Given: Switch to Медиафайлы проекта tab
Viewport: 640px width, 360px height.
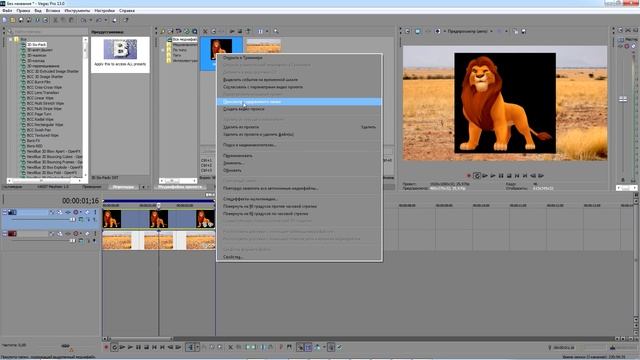Looking at the screenshot, I should [180, 187].
